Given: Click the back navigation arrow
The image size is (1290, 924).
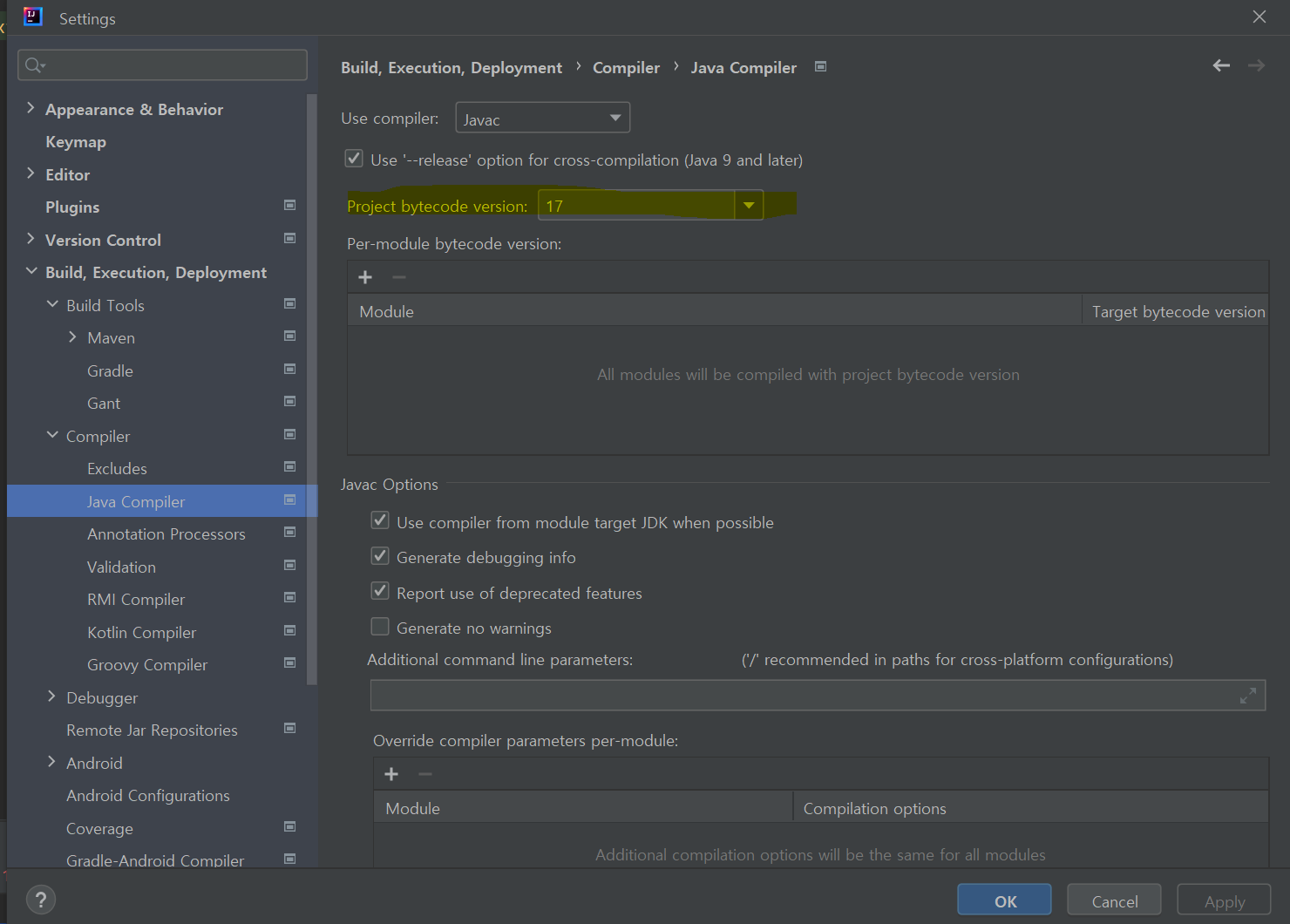Looking at the screenshot, I should point(1221,65).
